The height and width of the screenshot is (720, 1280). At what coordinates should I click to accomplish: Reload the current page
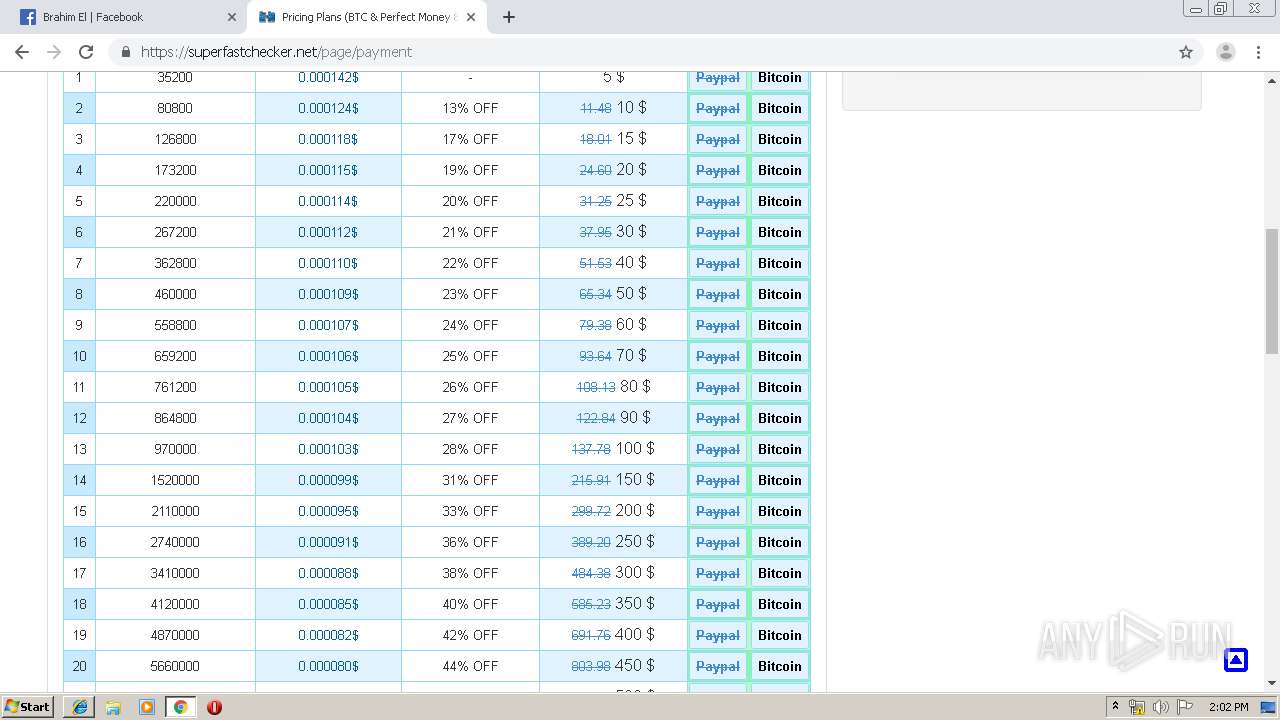click(x=86, y=52)
